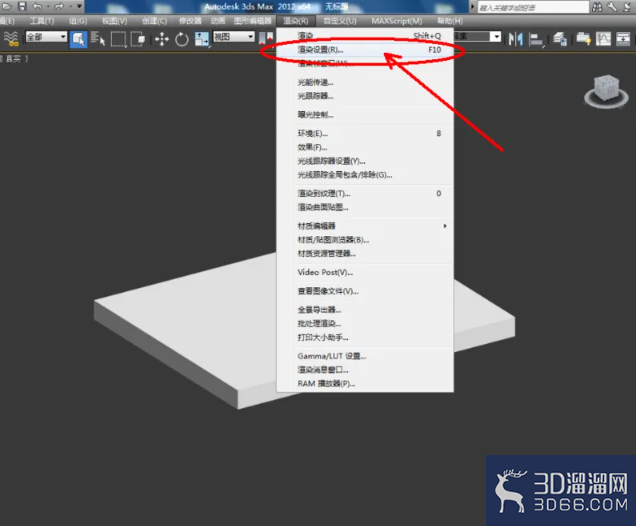Screen dimensions: 636x526
Task: Choose Video Post(V)... menu entry
Action: coord(365,272)
